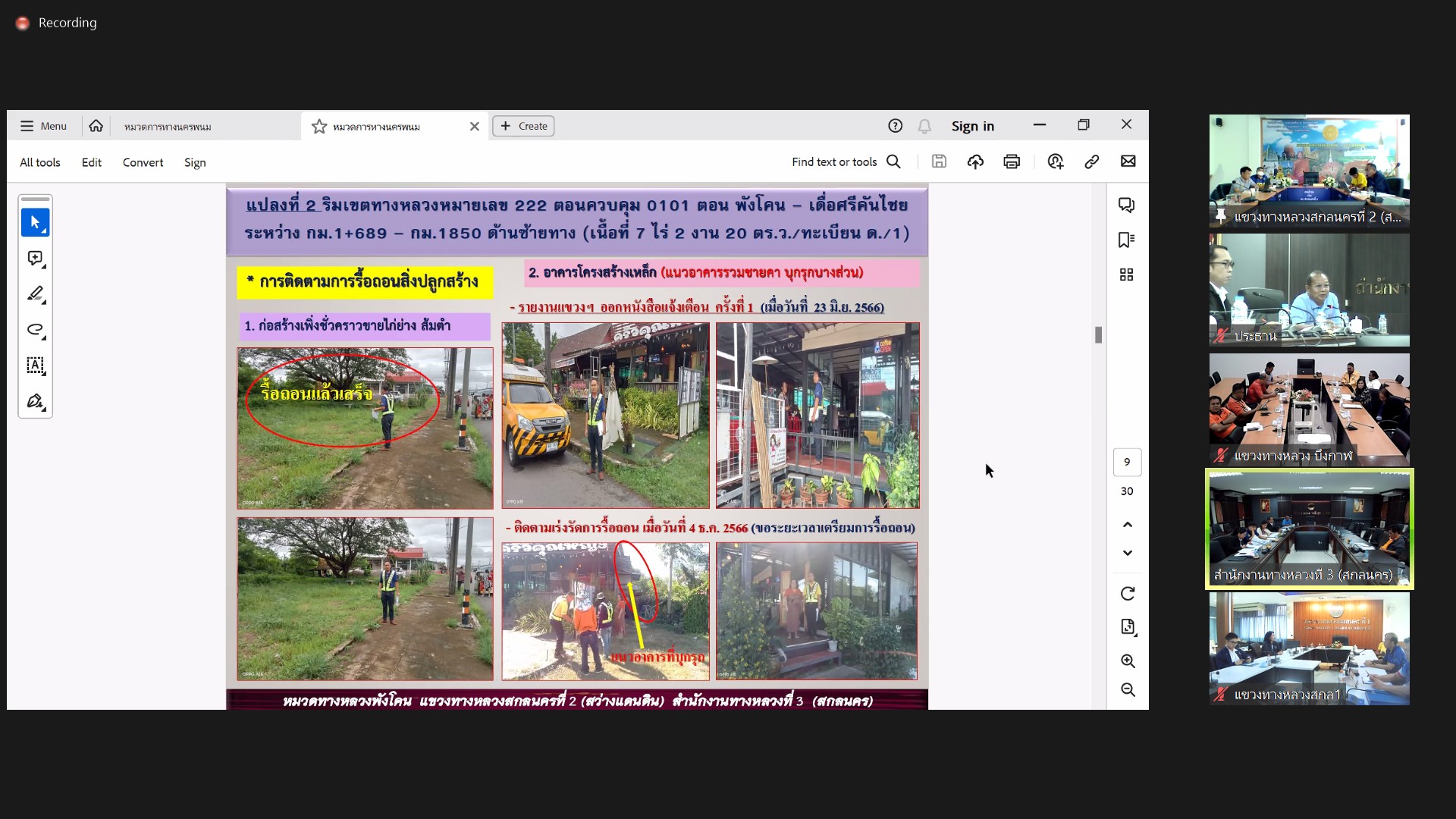The width and height of the screenshot is (1456, 819).
Task: Go to previous page with up chevron
Action: [1128, 525]
